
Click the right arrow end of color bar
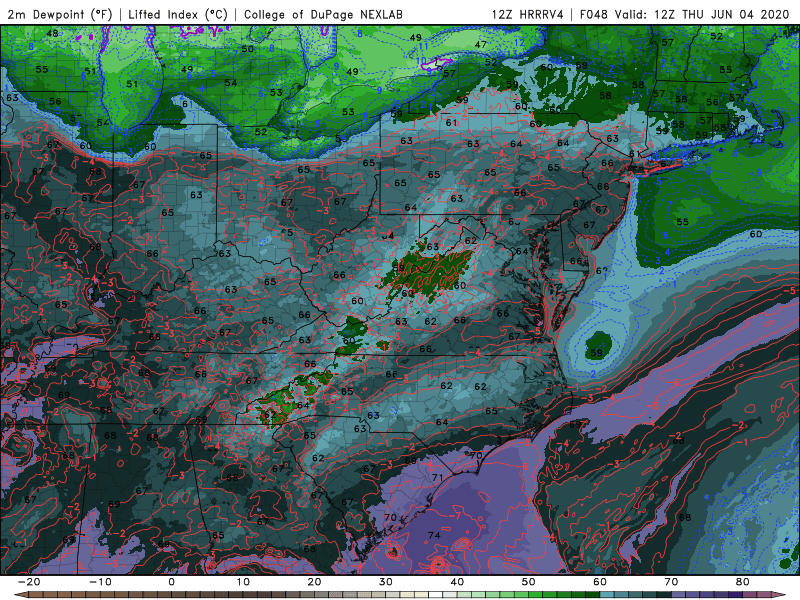(781, 595)
